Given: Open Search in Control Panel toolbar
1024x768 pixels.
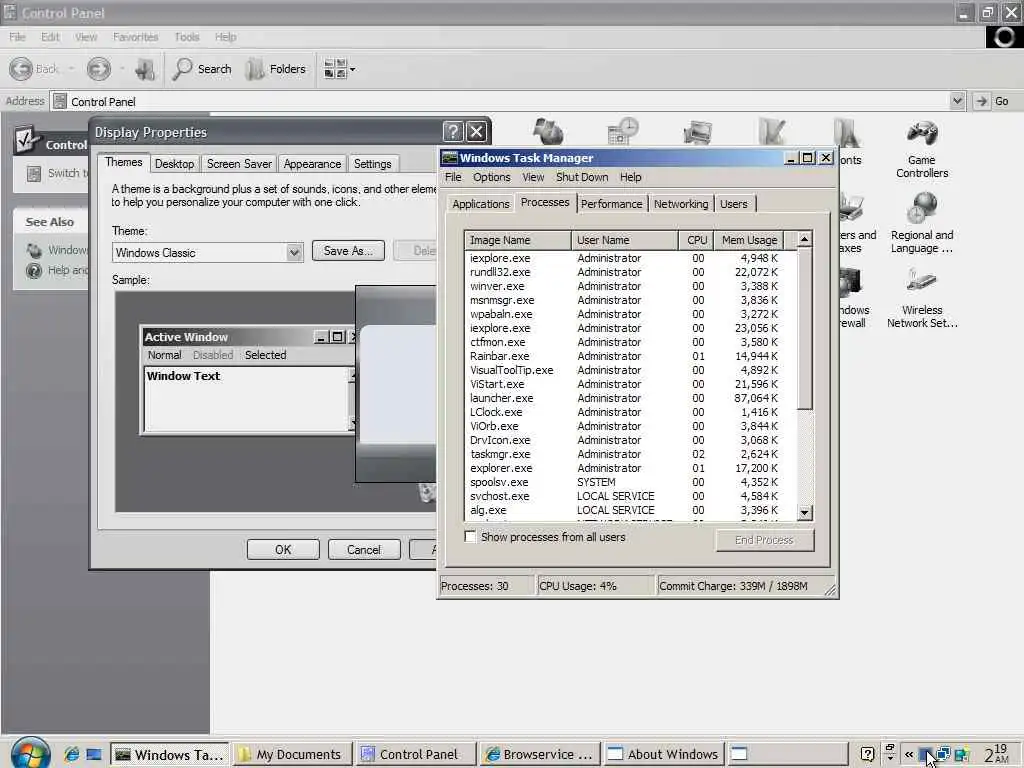Looking at the screenshot, I should [x=202, y=69].
